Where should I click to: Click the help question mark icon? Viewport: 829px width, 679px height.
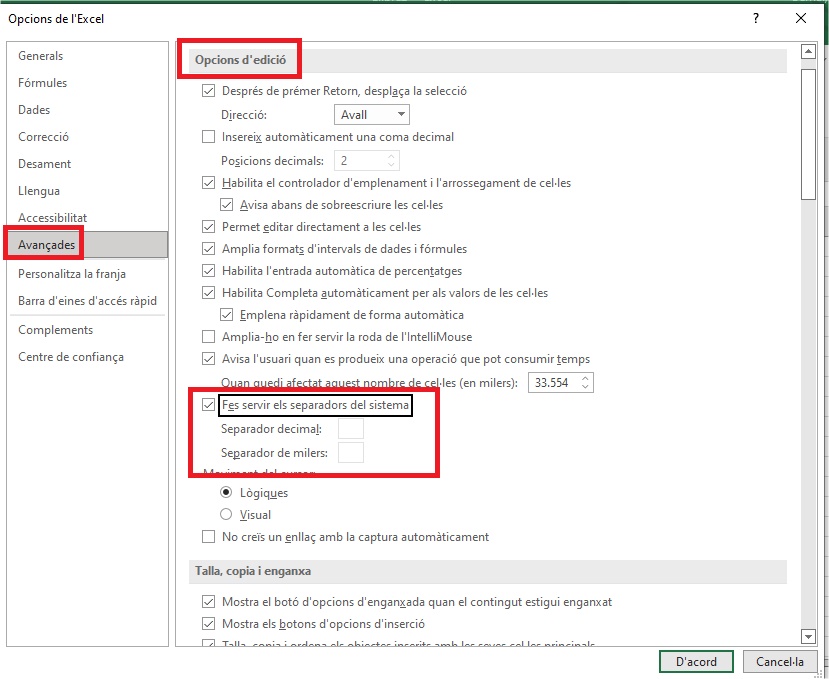756,19
